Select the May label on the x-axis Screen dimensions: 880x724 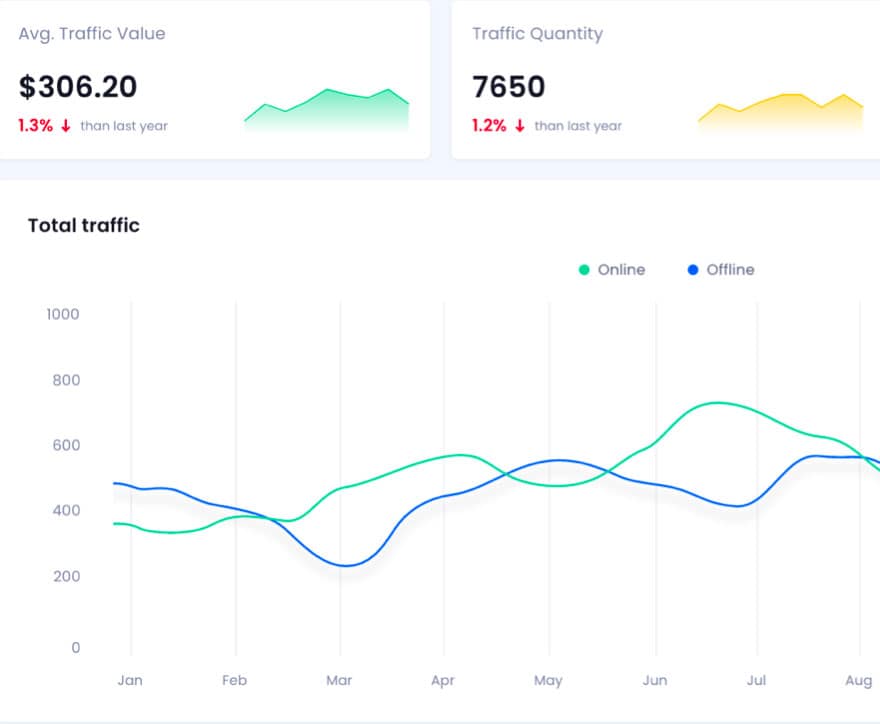pos(548,681)
